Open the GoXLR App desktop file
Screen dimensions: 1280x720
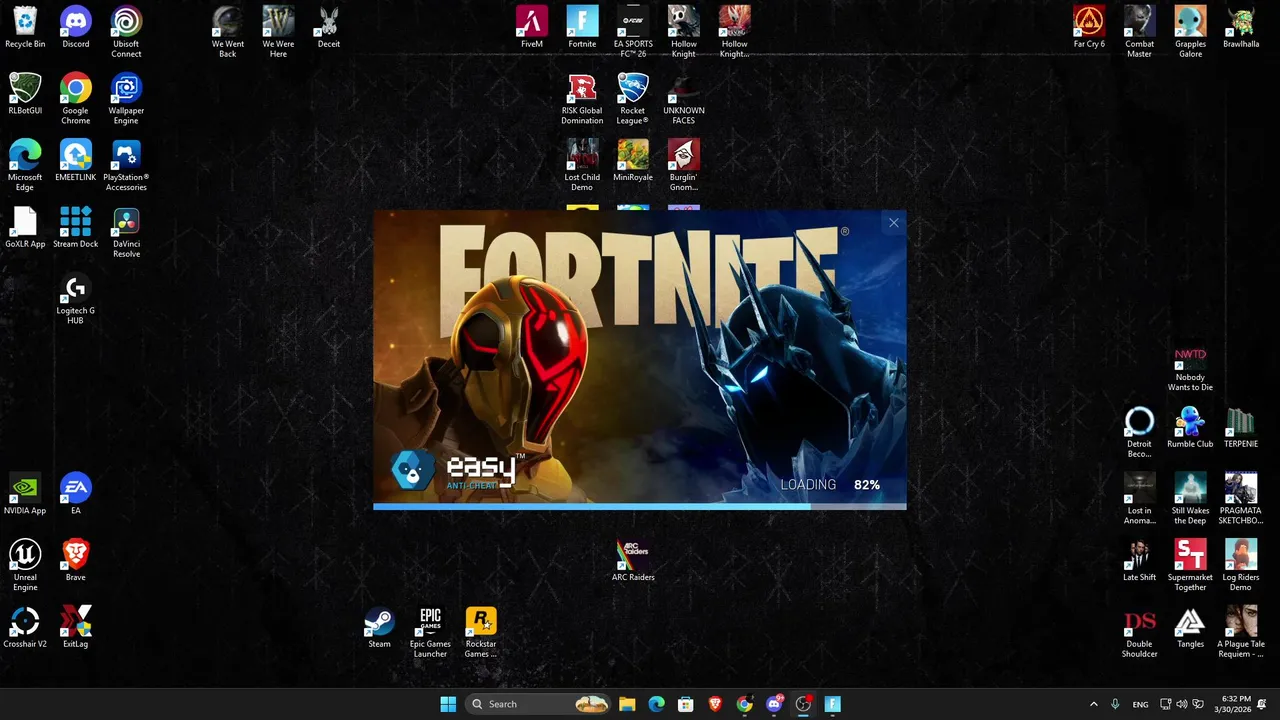[x=25, y=227]
